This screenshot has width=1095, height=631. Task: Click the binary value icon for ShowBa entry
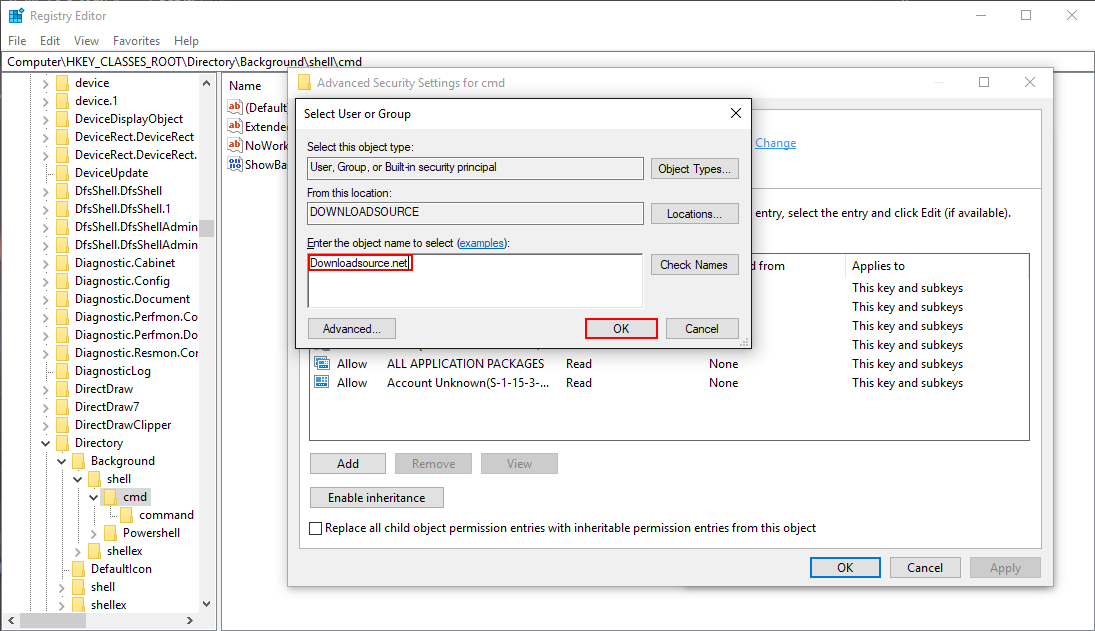[235, 164]
